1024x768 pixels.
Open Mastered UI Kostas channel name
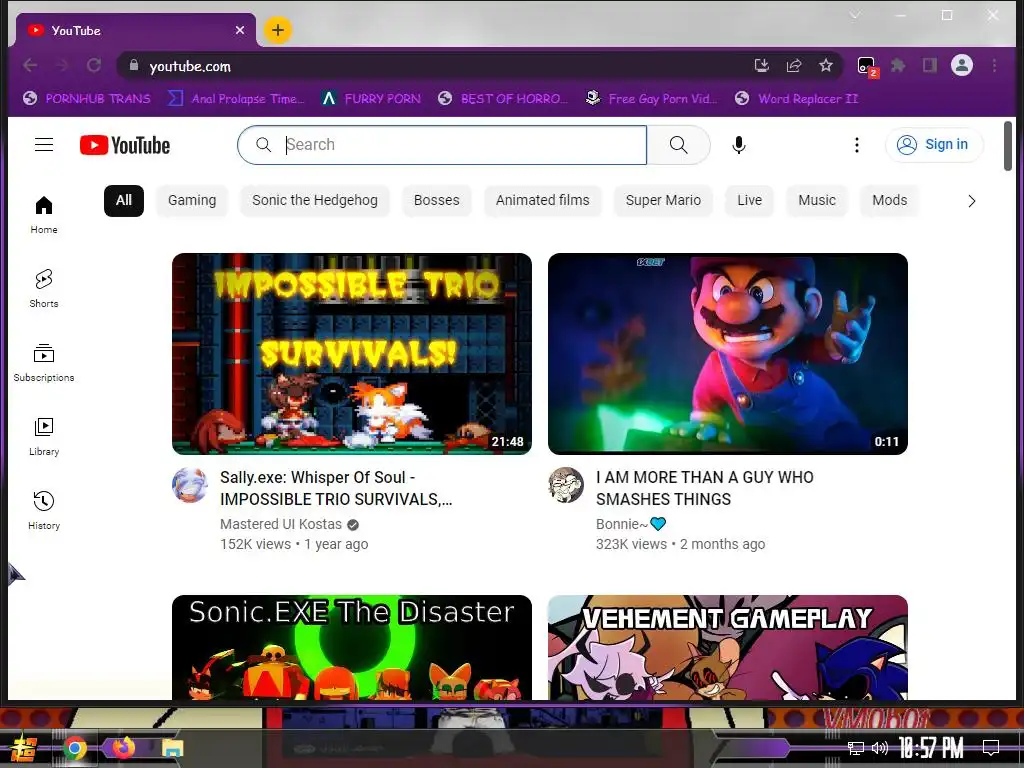point(281,524)
